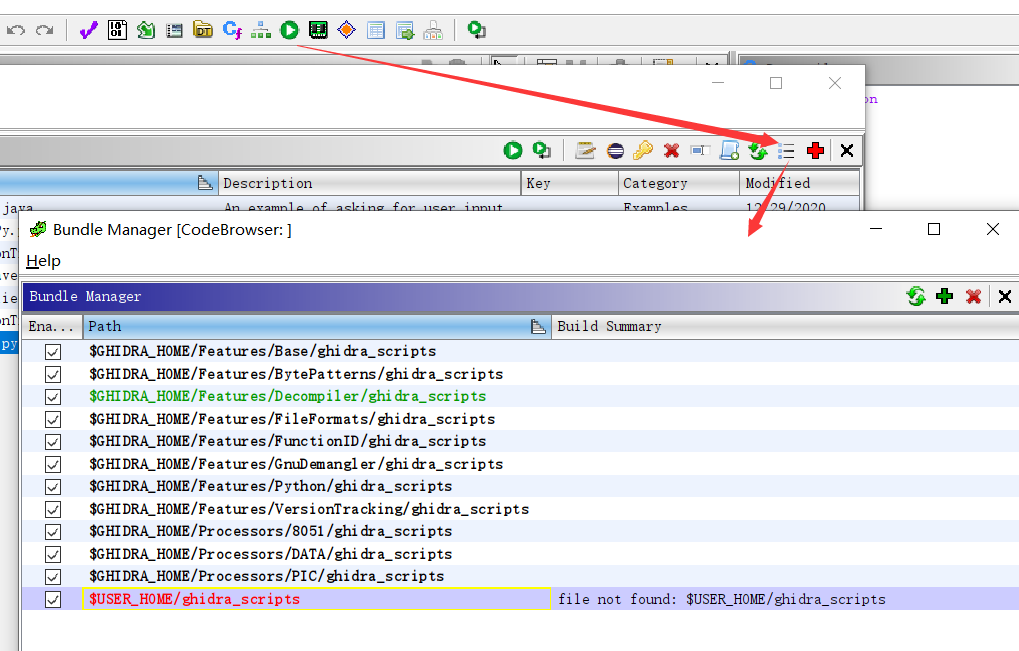Screen dimensions: 1019x651
Task: Click the red cross help icon
Action: 815,151
